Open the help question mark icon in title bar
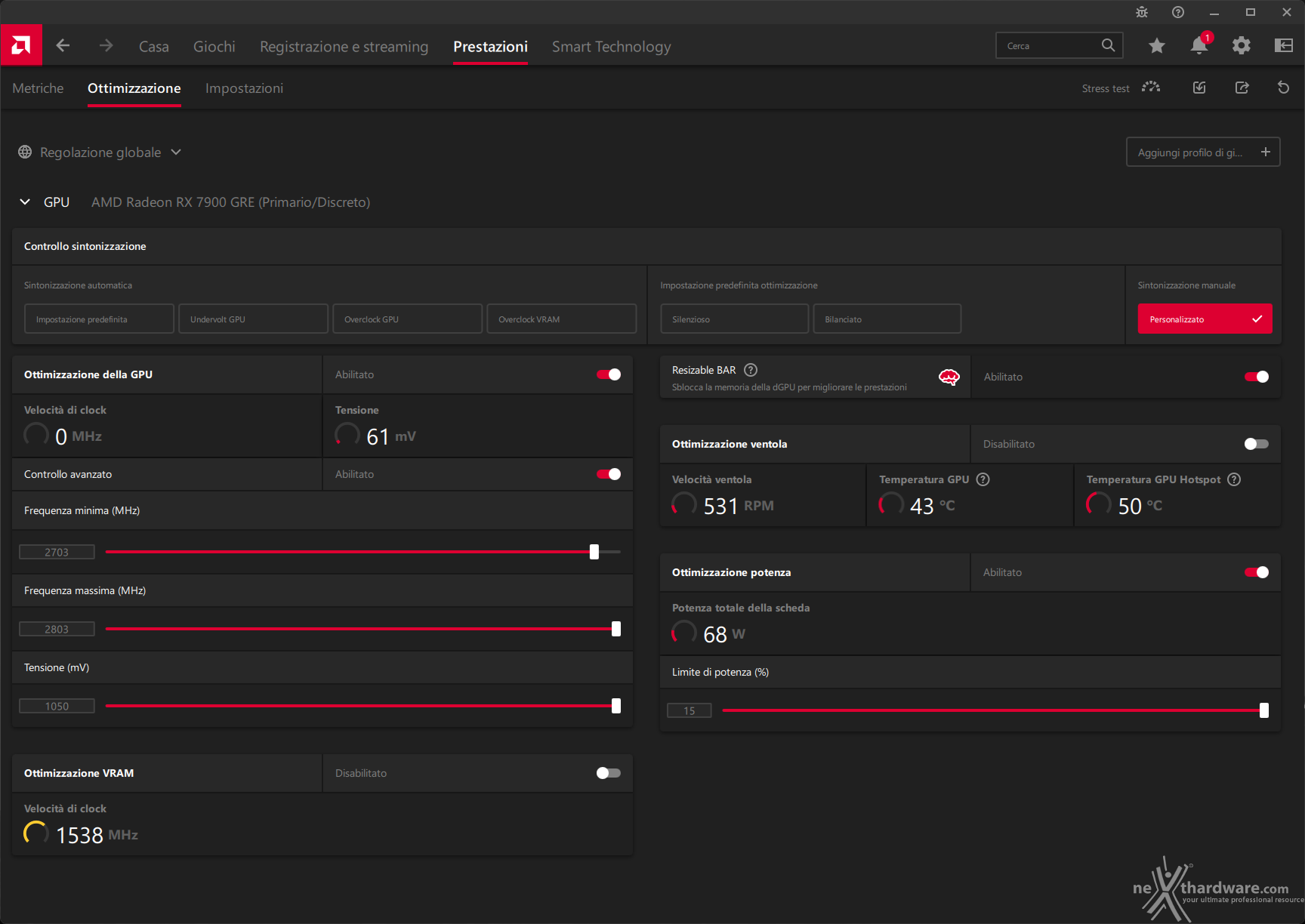The image size is (1305, 924). [1178, 12]
